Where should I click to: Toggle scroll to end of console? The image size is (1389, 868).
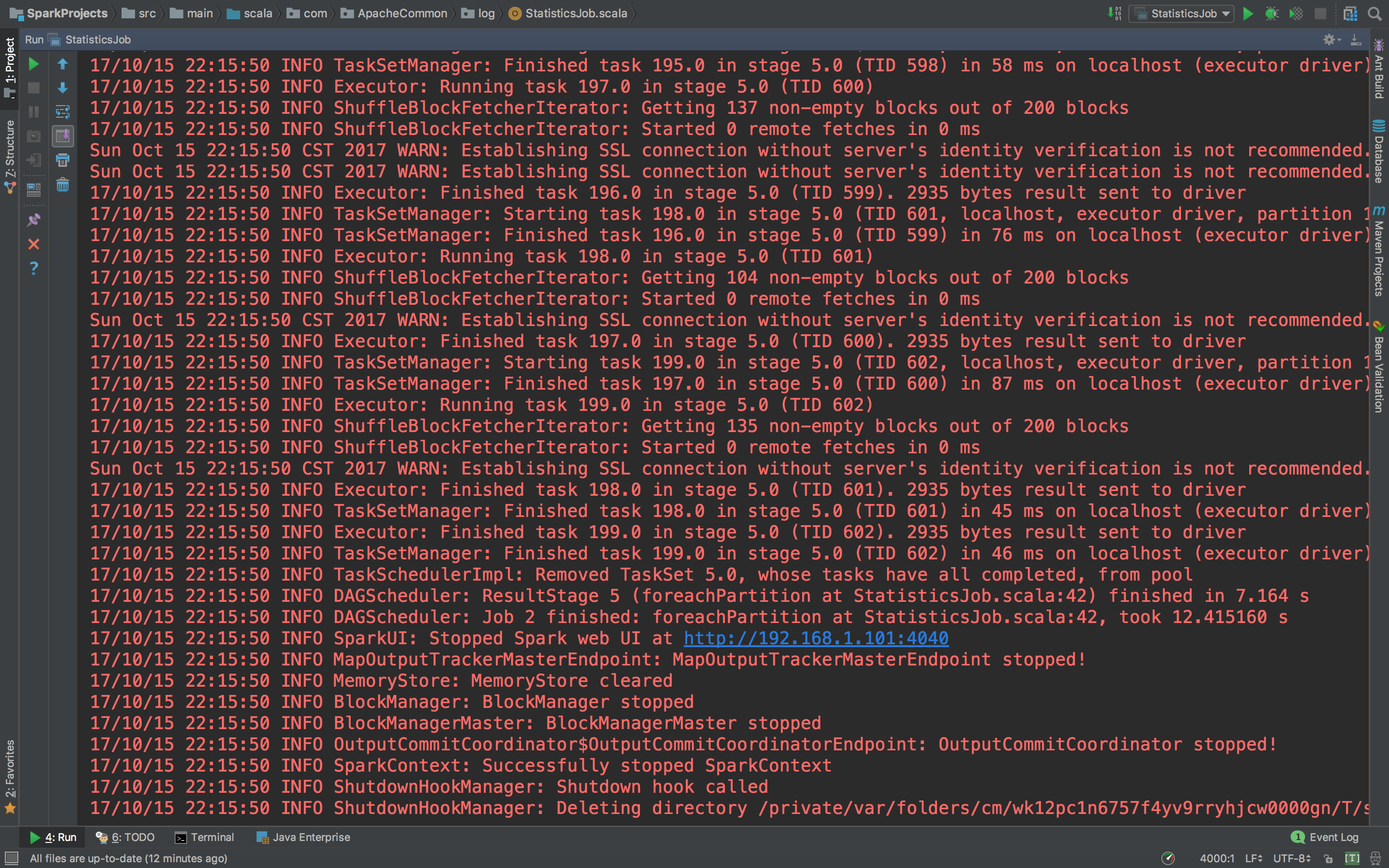click(x=63, y=136)
